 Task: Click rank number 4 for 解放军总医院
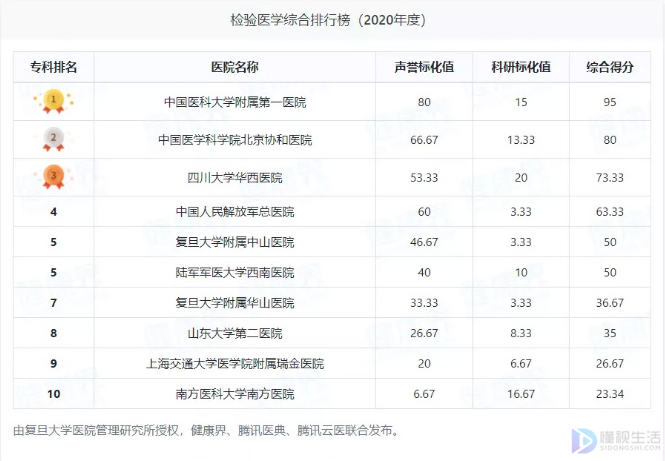tap(53, 212)
